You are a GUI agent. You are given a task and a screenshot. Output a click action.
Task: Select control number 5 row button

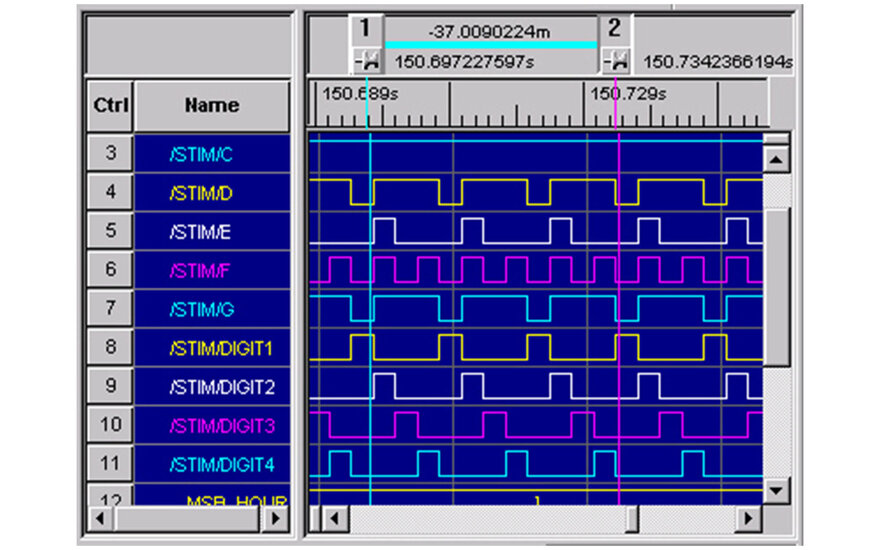110,231
